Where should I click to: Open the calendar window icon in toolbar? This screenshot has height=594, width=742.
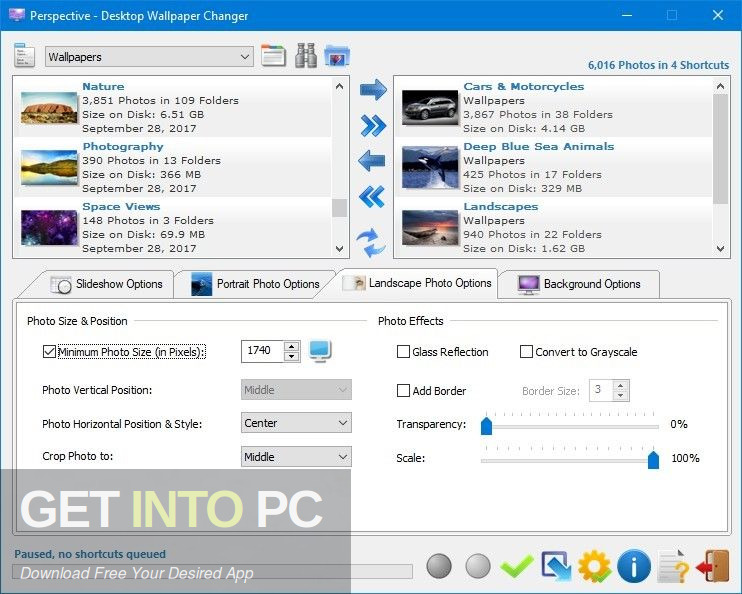(273, 56)
